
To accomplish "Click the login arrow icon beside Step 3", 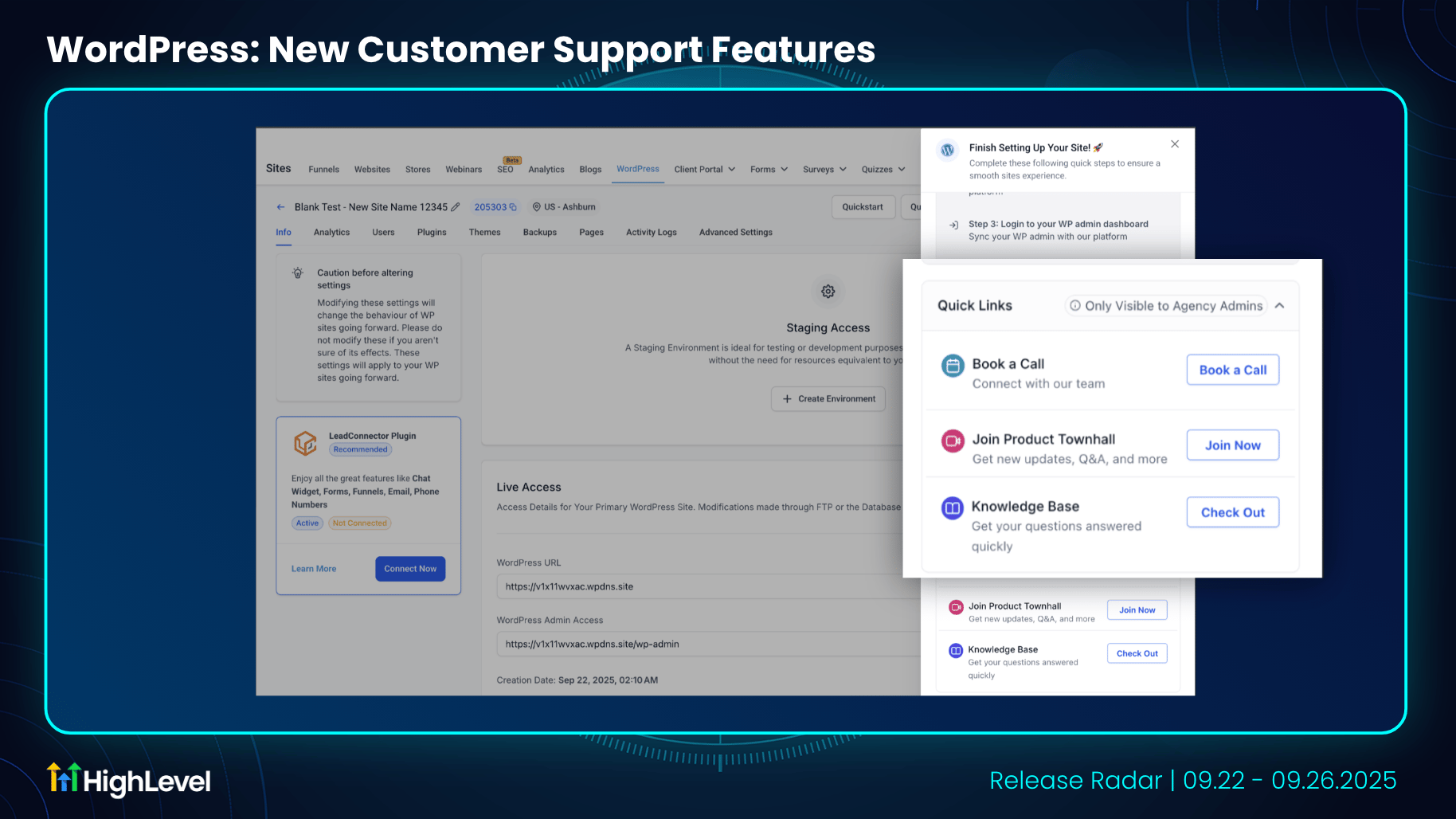I will [x=954, y=225].
